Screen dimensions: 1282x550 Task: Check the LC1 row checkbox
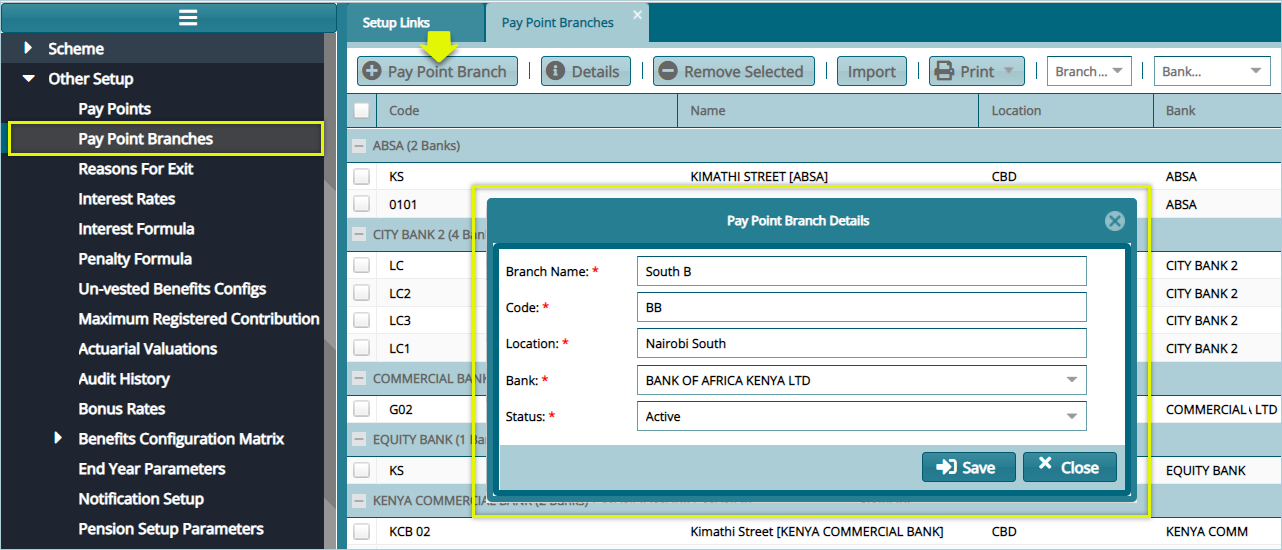(x=361, y=348)
